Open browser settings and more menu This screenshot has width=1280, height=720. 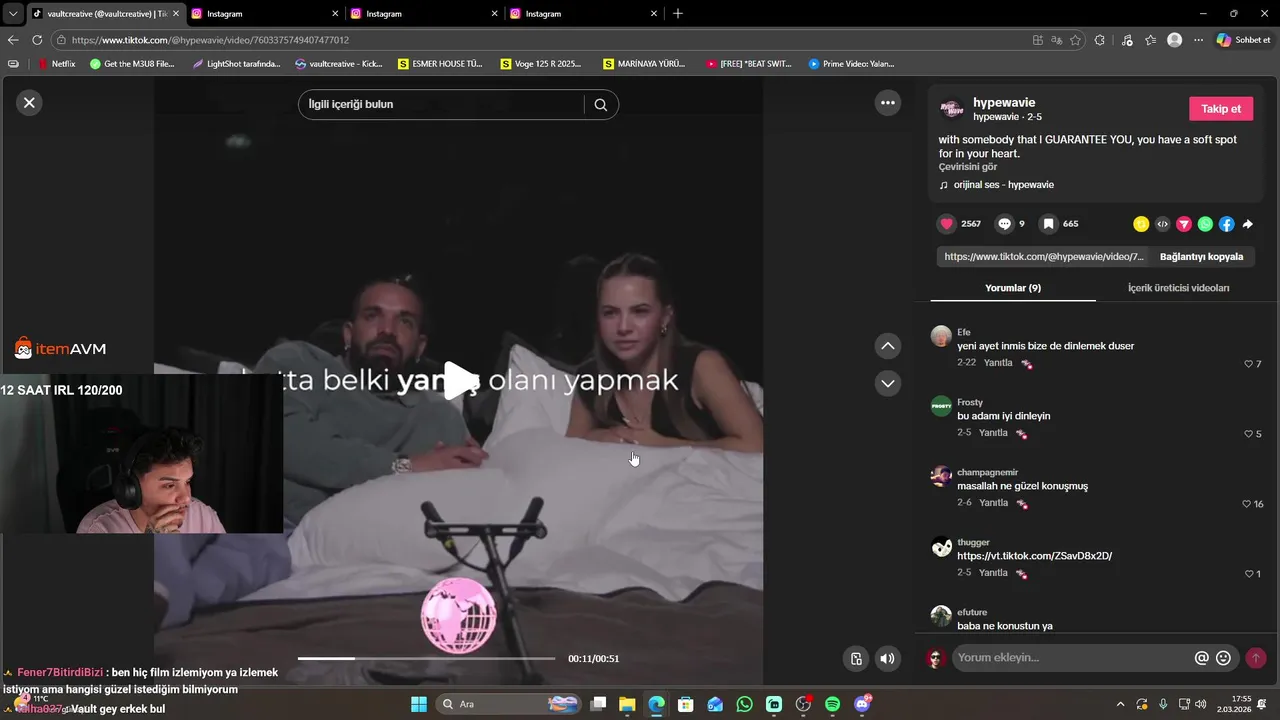pyautogui.click(x=1198, y=40)
